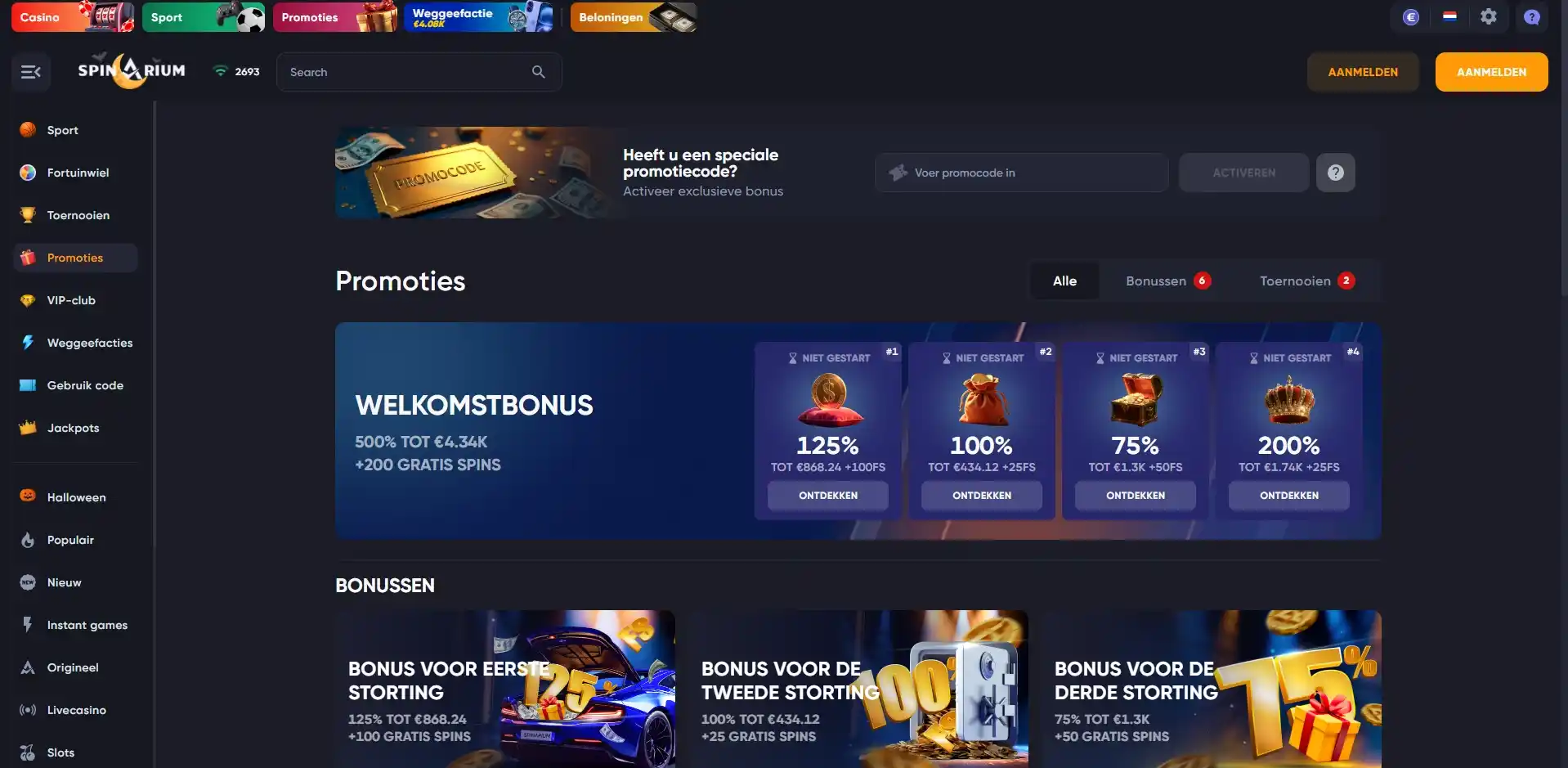Open the settings gear icon

coord(1488,16)
